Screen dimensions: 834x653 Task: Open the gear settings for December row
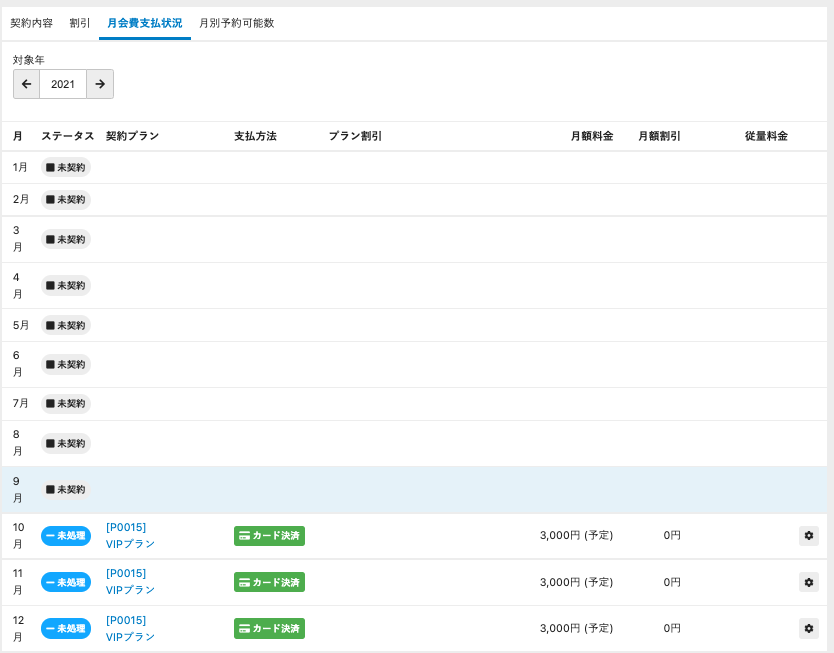pos(809,628)
